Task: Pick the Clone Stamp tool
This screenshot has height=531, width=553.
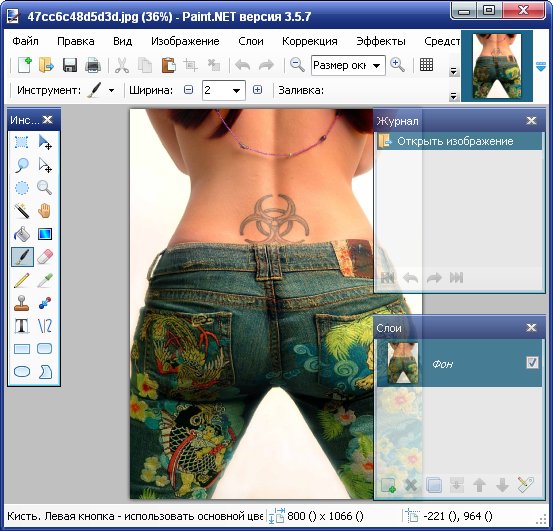Action: [22, 303]
